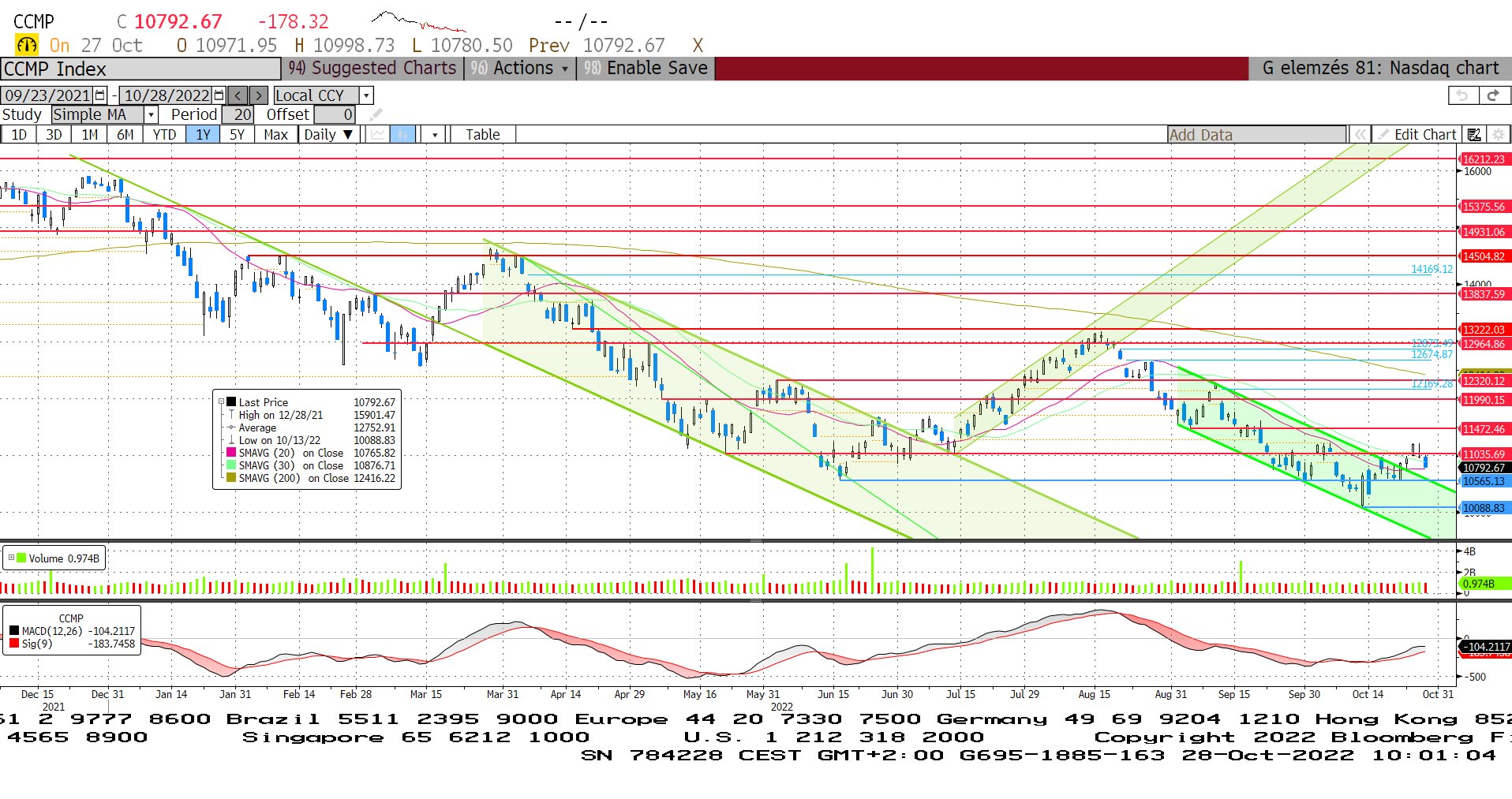The image size is (1512, 799).
Task: Open the start date calendar picker
Action: click(x=100, y=95)
